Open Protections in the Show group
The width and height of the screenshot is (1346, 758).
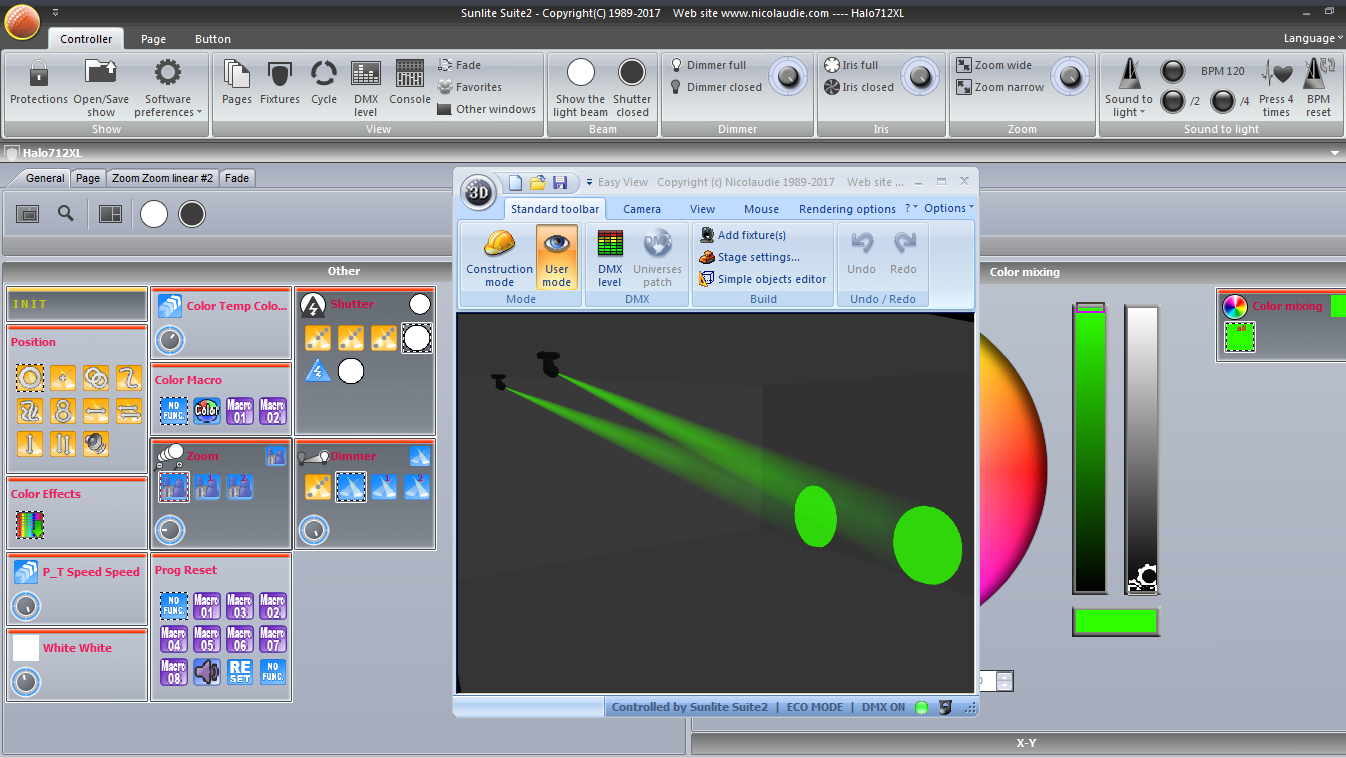click(x=39, y=82)
